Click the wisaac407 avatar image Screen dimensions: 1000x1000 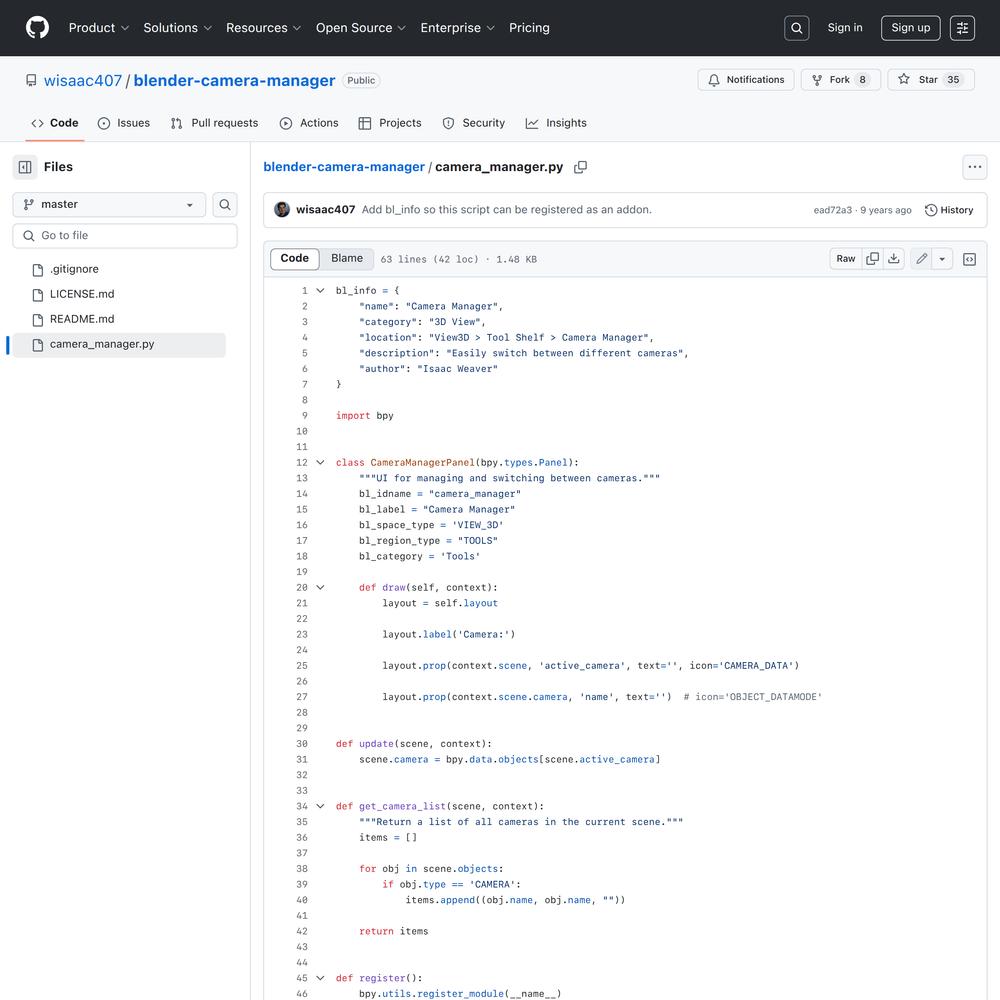282,209
